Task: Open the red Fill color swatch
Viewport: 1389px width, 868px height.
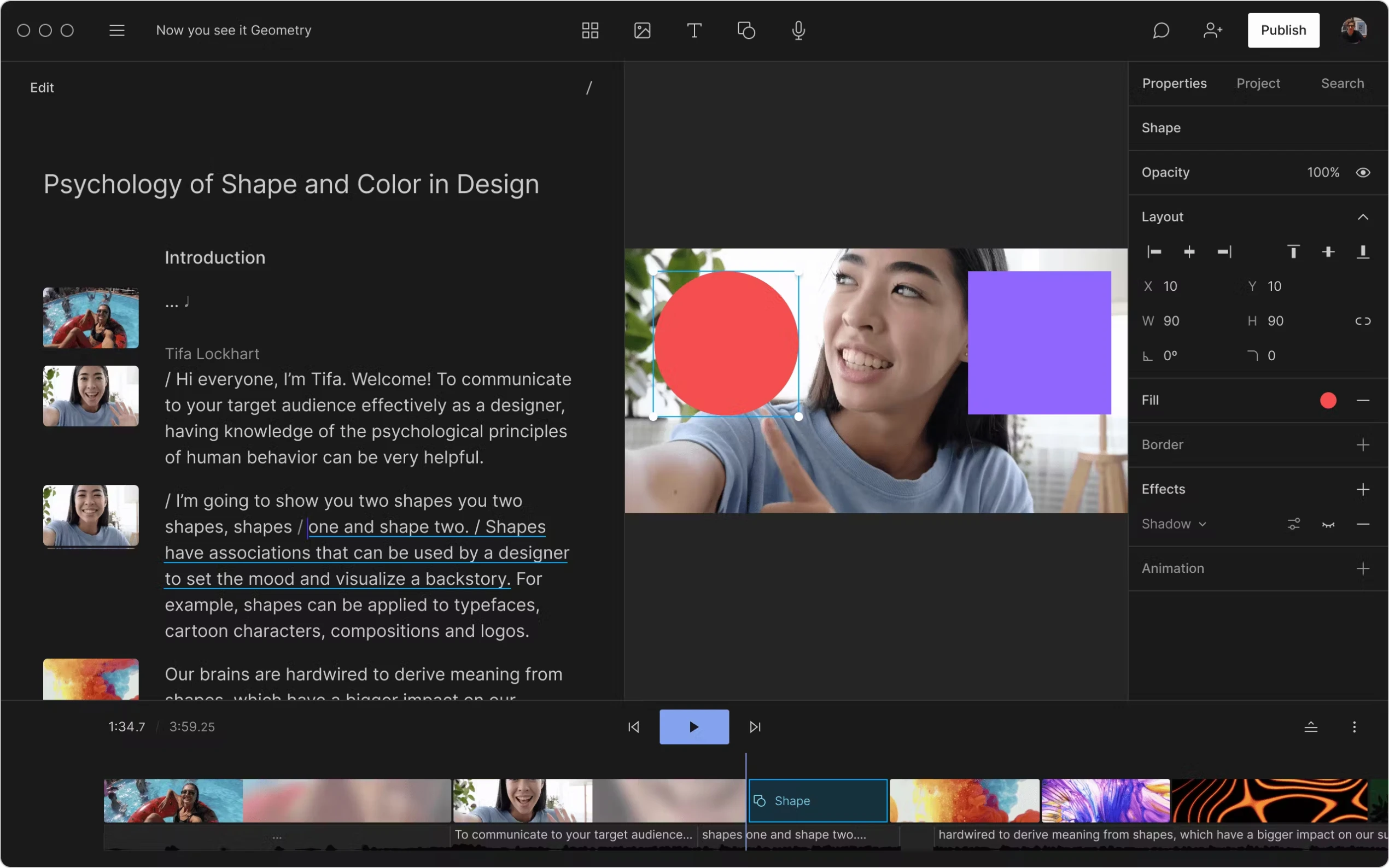Action: 1328,400
